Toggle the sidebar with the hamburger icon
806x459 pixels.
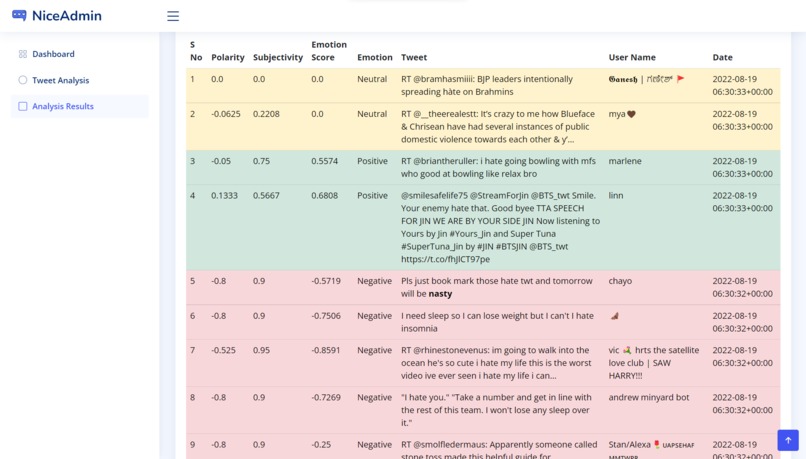(x=173, y=16)
